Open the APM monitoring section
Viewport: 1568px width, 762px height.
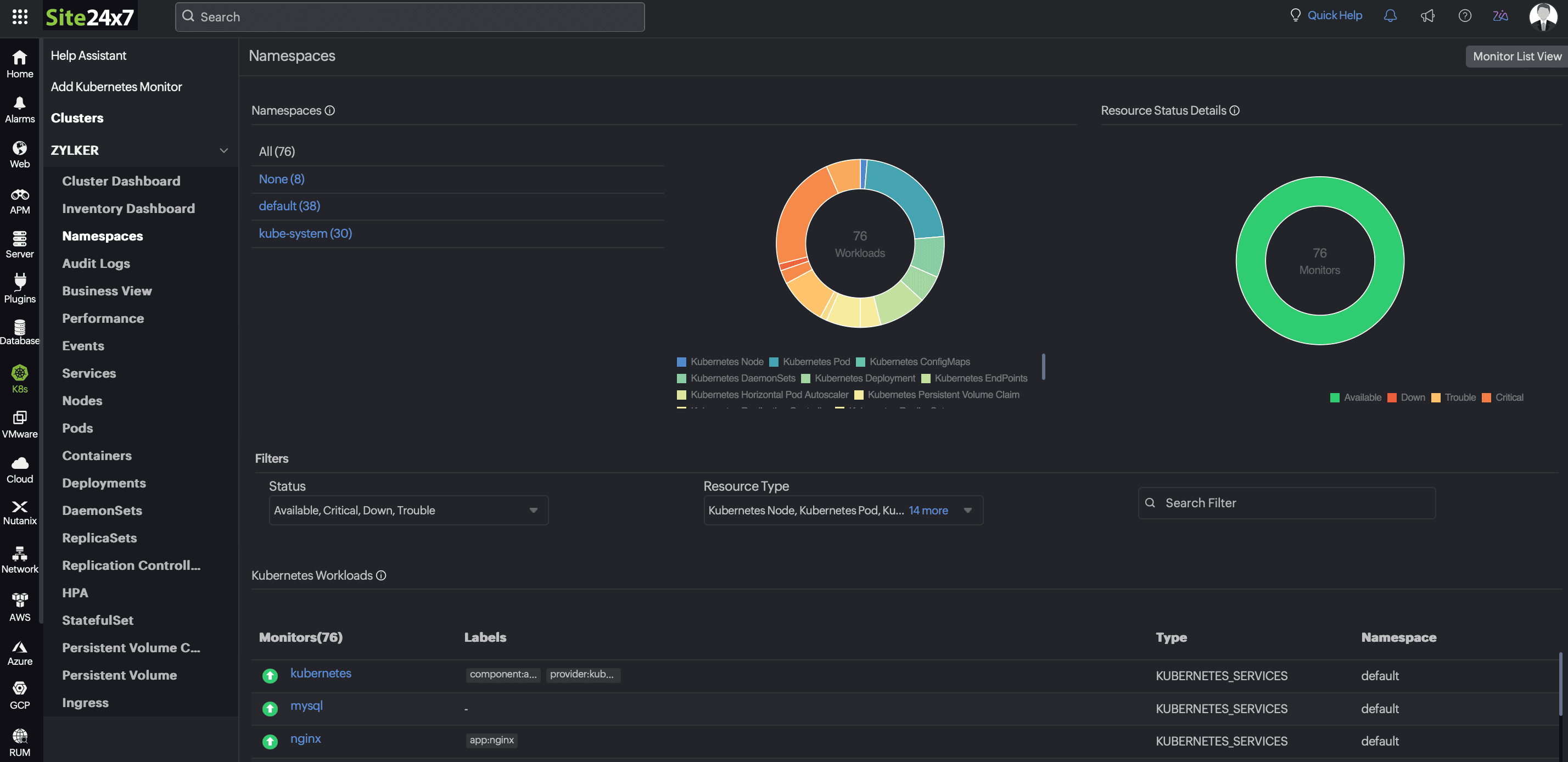[19, 201]
